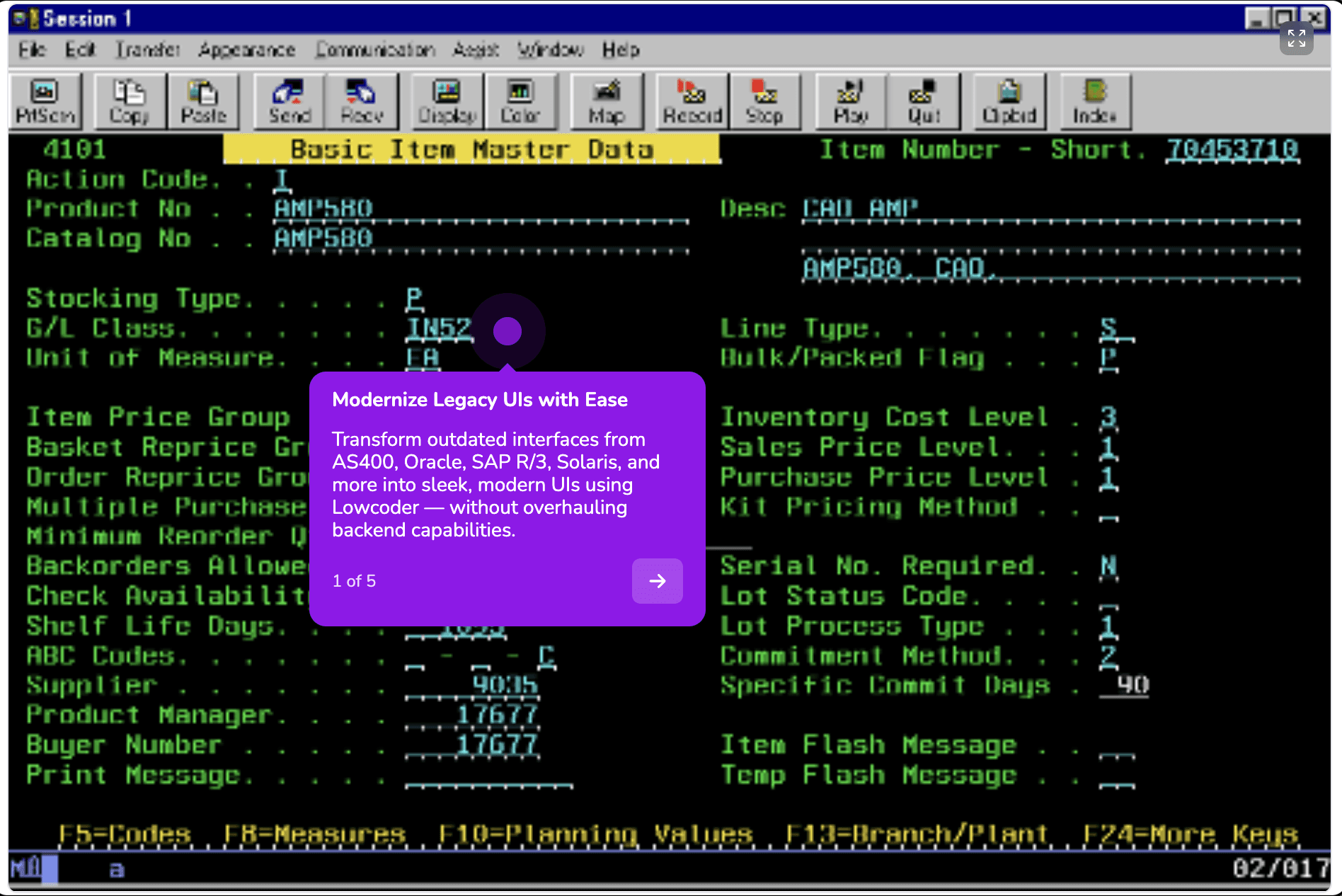Click the Purchase Price Level field
Image resolution: width=1342 pixels, height=896 pixels.
pyautogui.click(x=1109, y=477)
